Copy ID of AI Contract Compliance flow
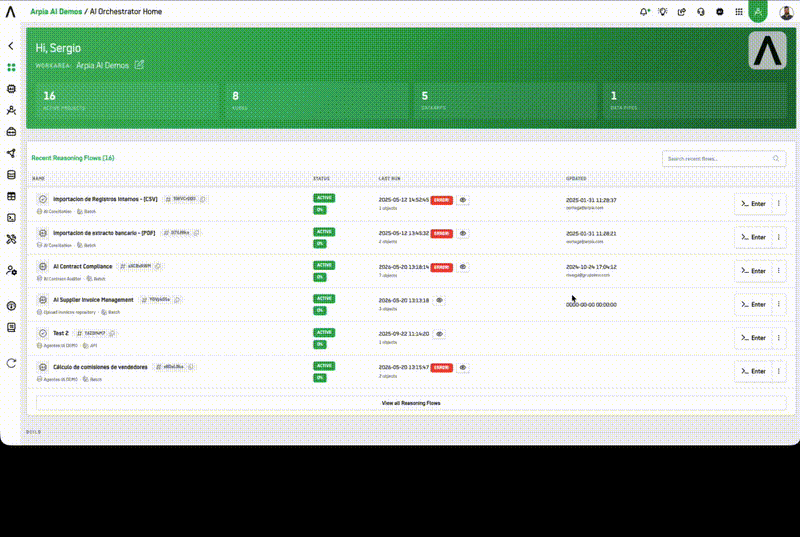Image resolution: width=800 pixels, height=537 pixels. coord(158,266)
